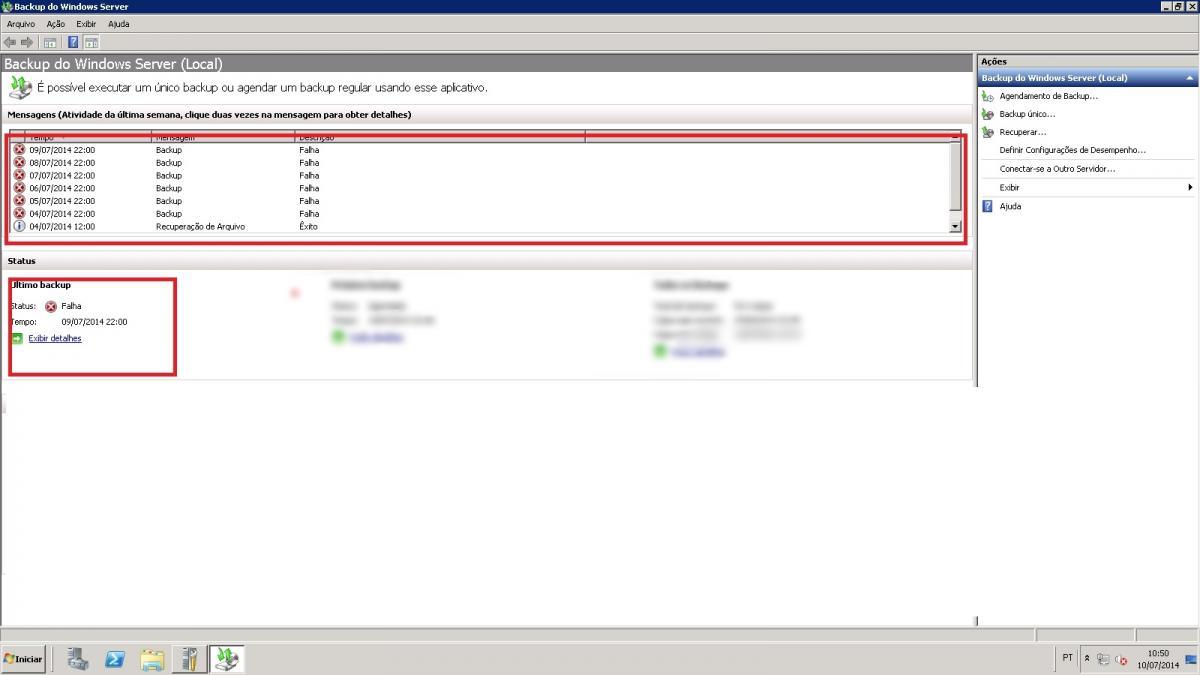Viewport: 1200px width, 675px height.
Task: Click Definir Configurações de Desempenho...
Action: tap(1072, 150)
